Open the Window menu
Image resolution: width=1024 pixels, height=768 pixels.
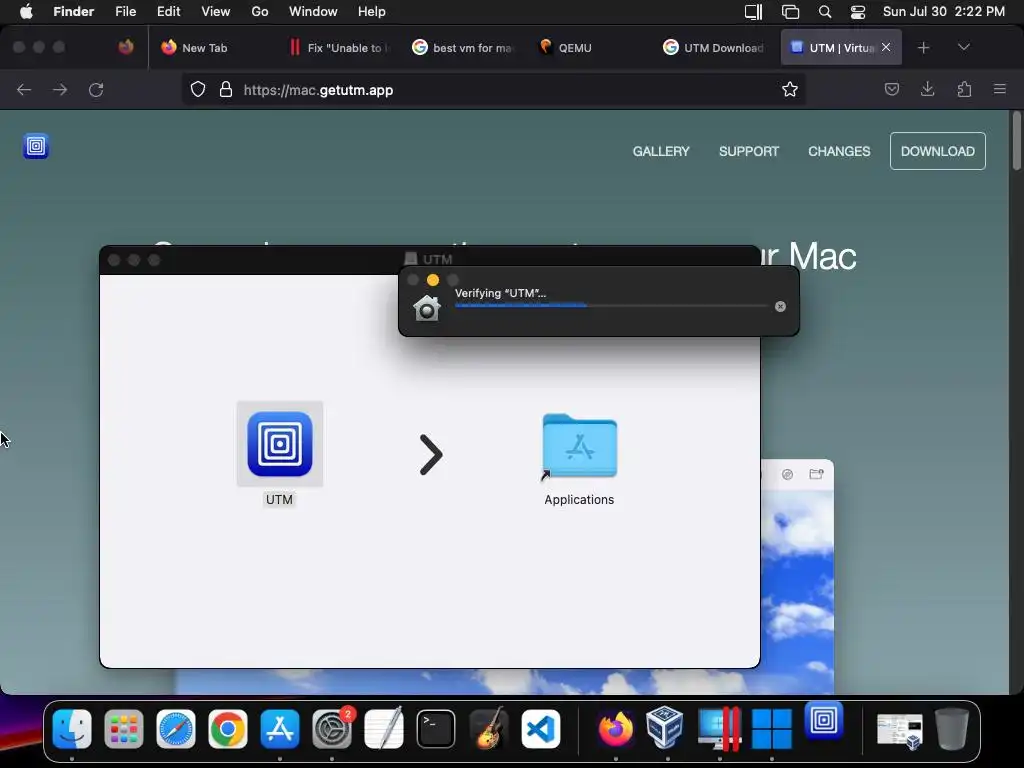(x=313, y=12)
